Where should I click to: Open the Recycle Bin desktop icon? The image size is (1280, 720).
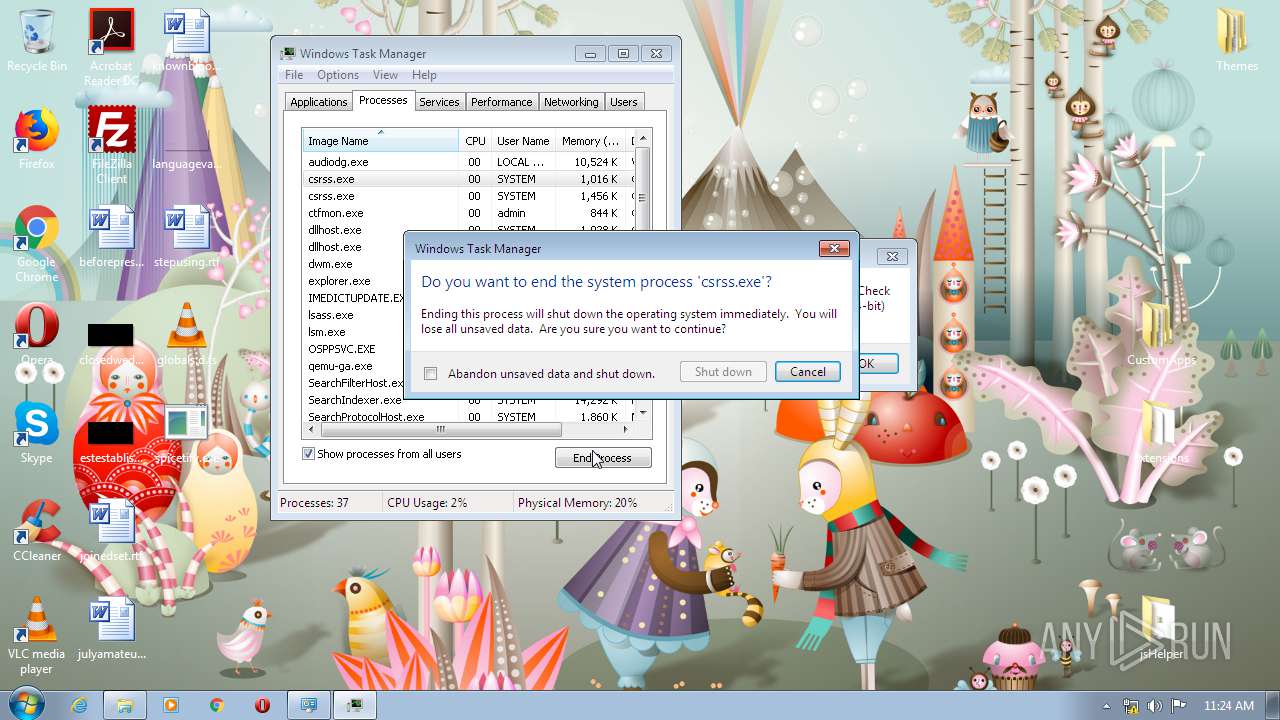pos(37,41)
